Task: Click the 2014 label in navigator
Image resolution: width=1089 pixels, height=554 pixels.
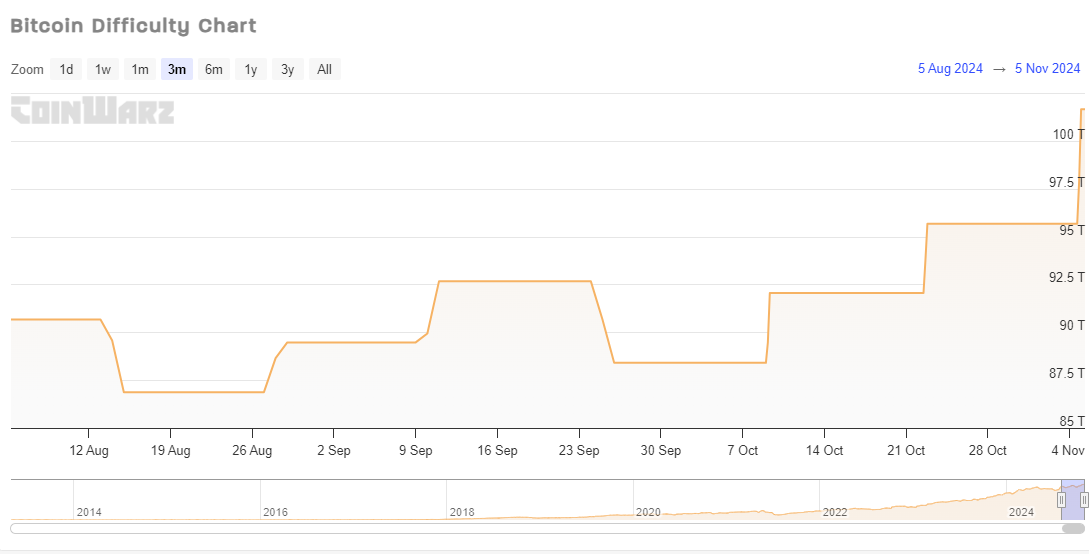Action: [88, 512]
